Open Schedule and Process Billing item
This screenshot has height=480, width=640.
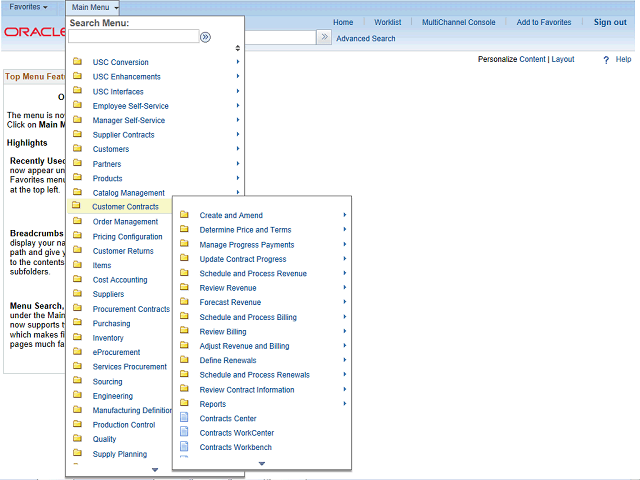(x=248, y=317)
